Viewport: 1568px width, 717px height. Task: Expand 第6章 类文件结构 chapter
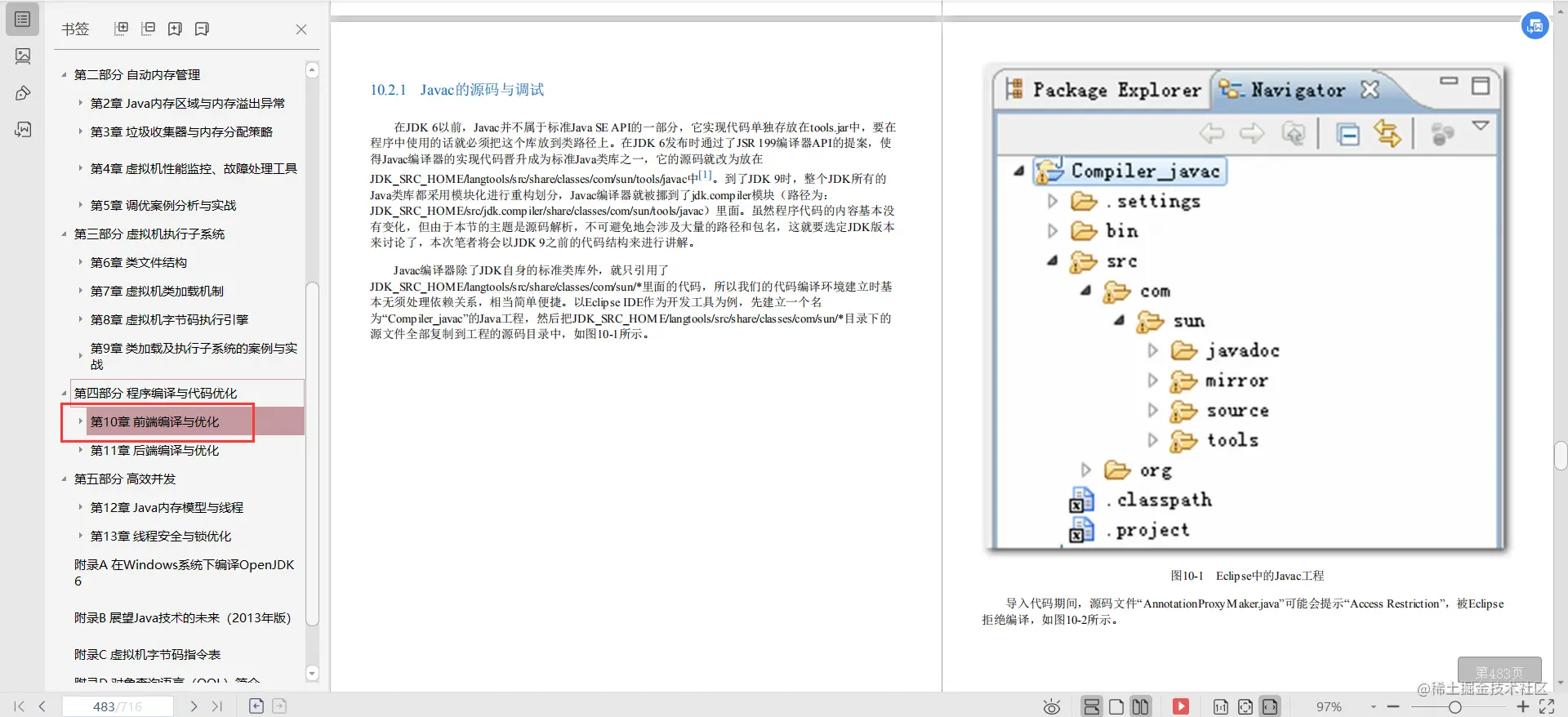click(x=80, y=263)
